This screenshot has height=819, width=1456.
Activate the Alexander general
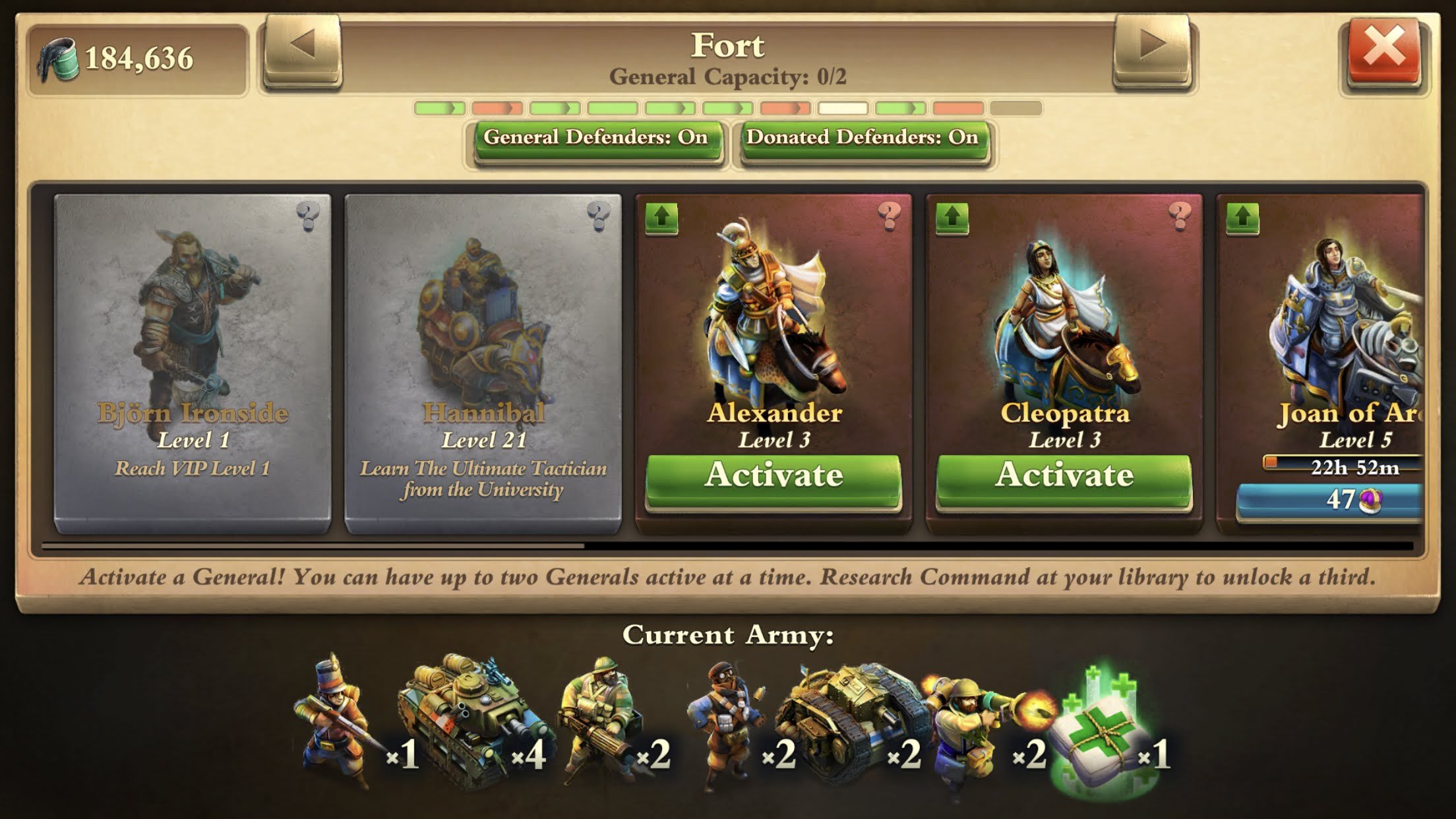pyautogui.click(x=773, y=480)
